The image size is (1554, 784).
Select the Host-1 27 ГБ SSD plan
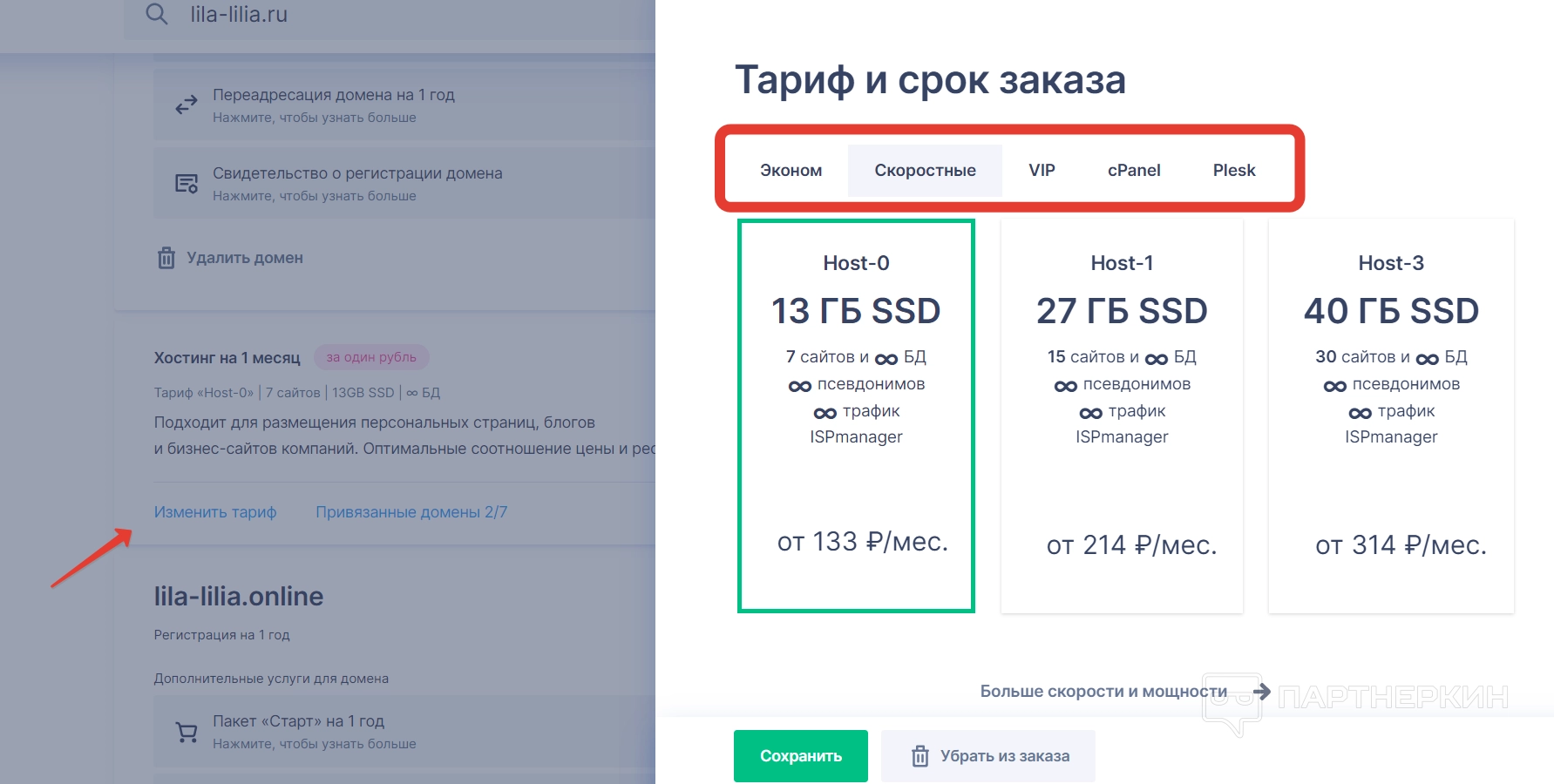point(1122,416)
